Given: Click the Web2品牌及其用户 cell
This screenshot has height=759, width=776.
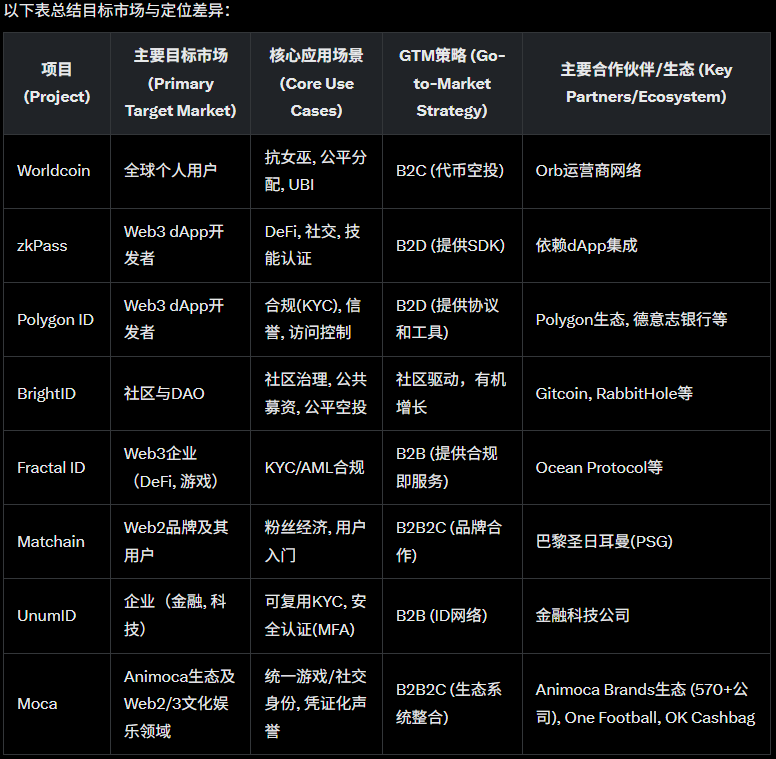Looking at the screenshot, I should [x=180, y=542].
